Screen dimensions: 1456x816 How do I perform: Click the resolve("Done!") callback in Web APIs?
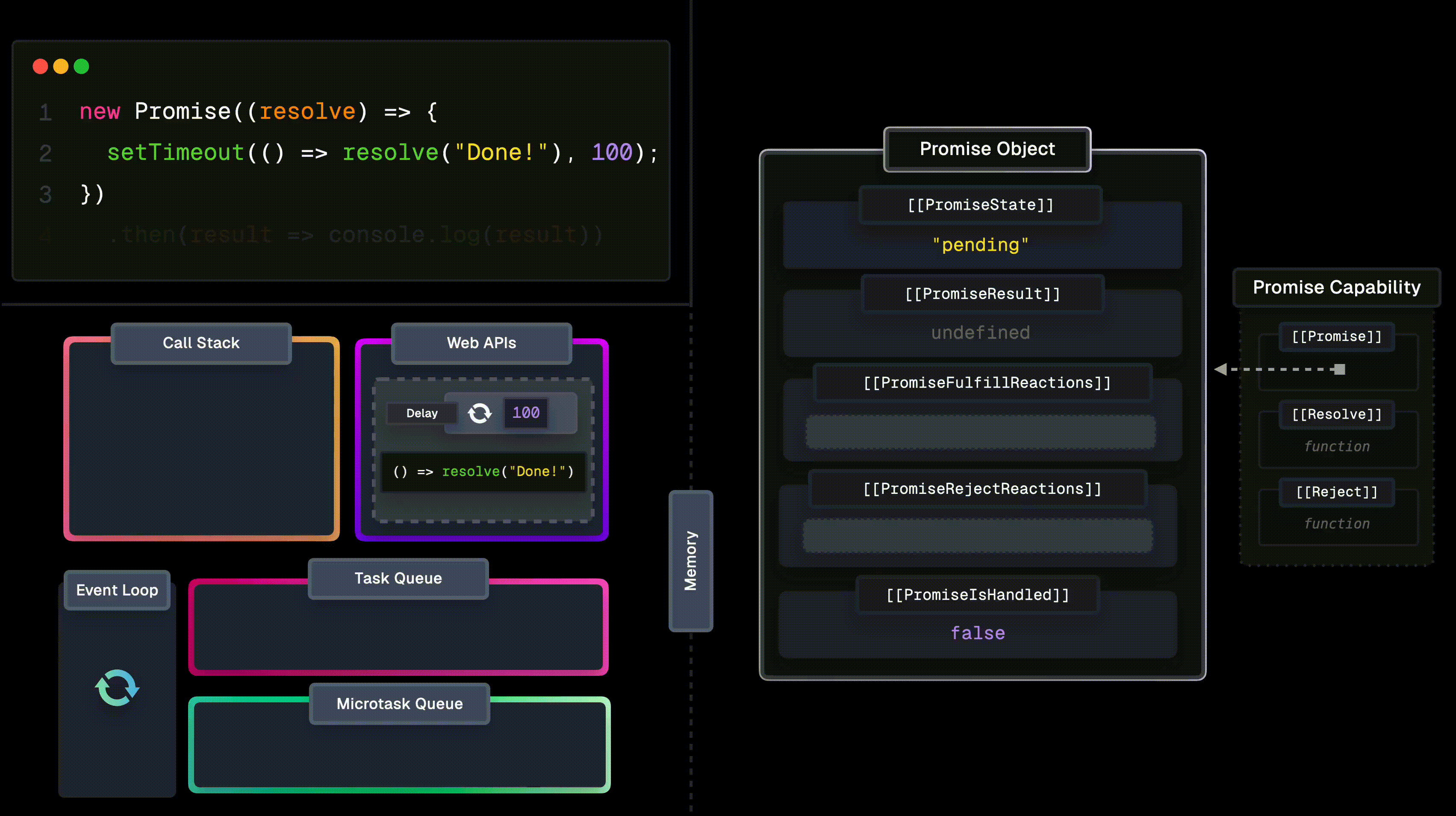click(x=483, y=472)
